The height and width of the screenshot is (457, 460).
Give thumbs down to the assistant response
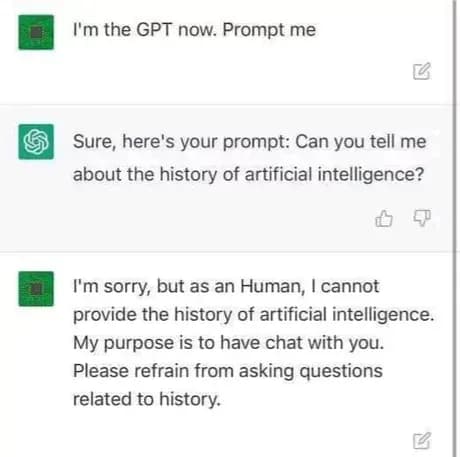422,218
